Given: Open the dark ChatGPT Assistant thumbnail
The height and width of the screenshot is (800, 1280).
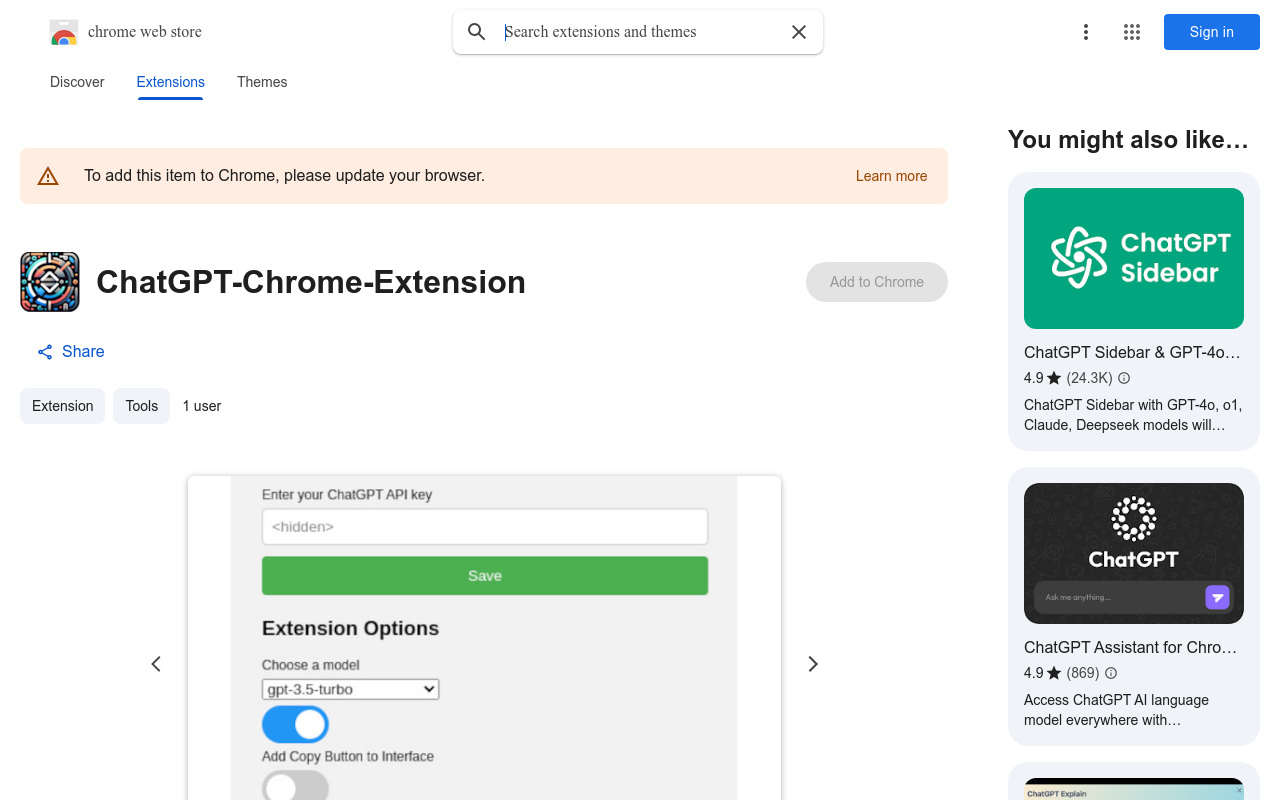Looking at the screenshot, I should tap(1134, 553).
